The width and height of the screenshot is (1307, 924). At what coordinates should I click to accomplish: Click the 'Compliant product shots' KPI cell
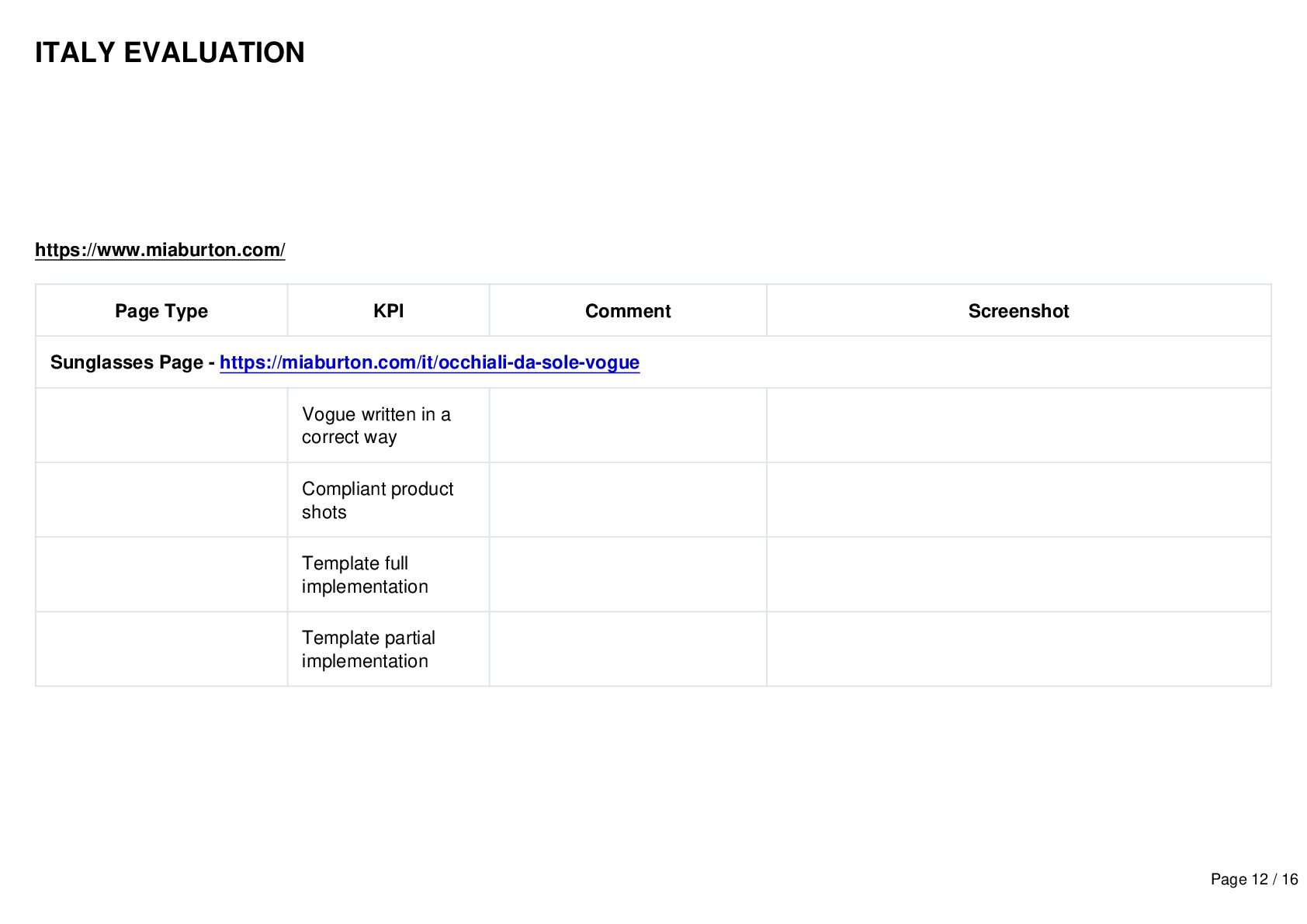(x=388, y=500)
